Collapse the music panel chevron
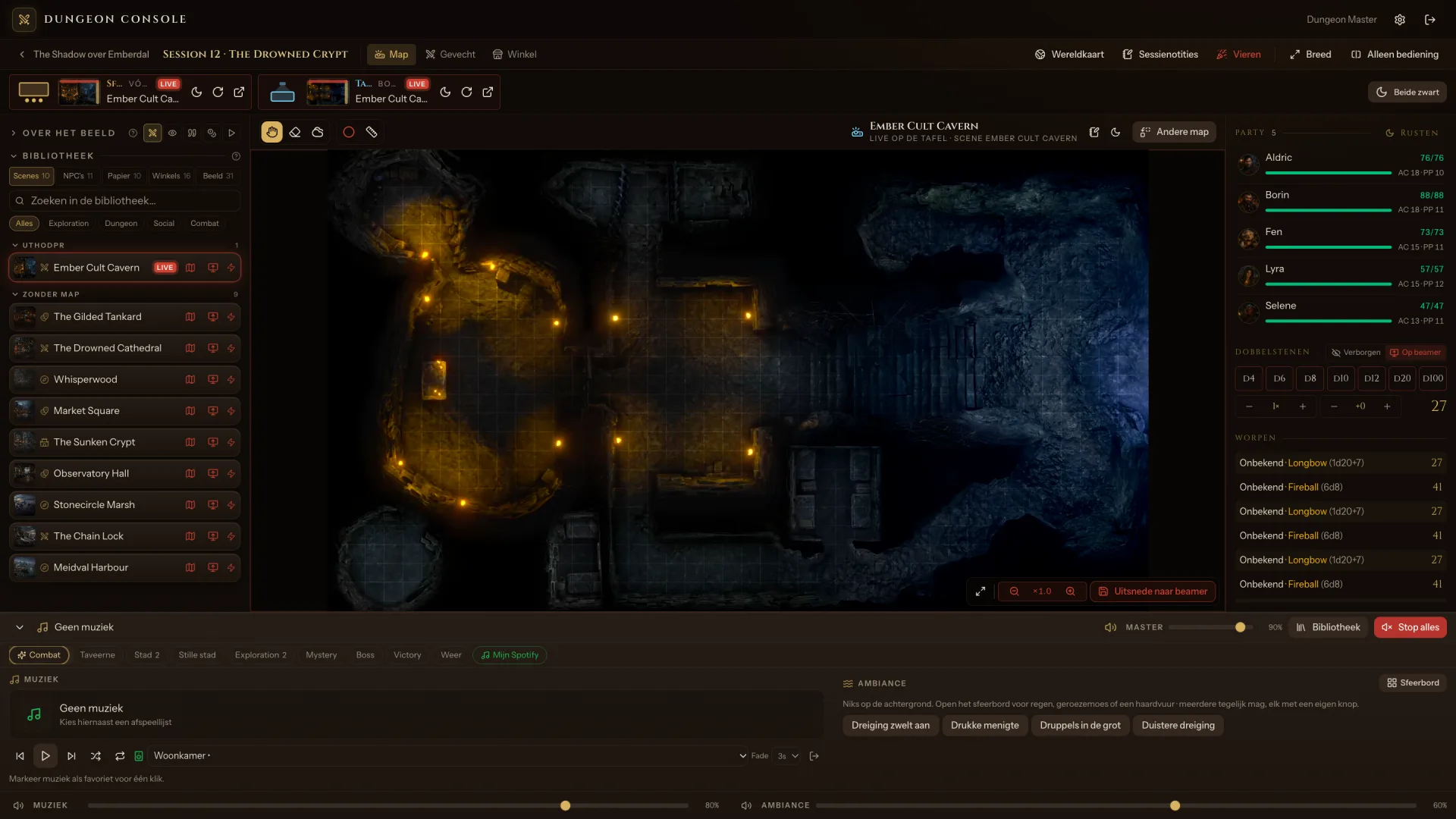Screen dimensions: 1456x819 [20, 627]
